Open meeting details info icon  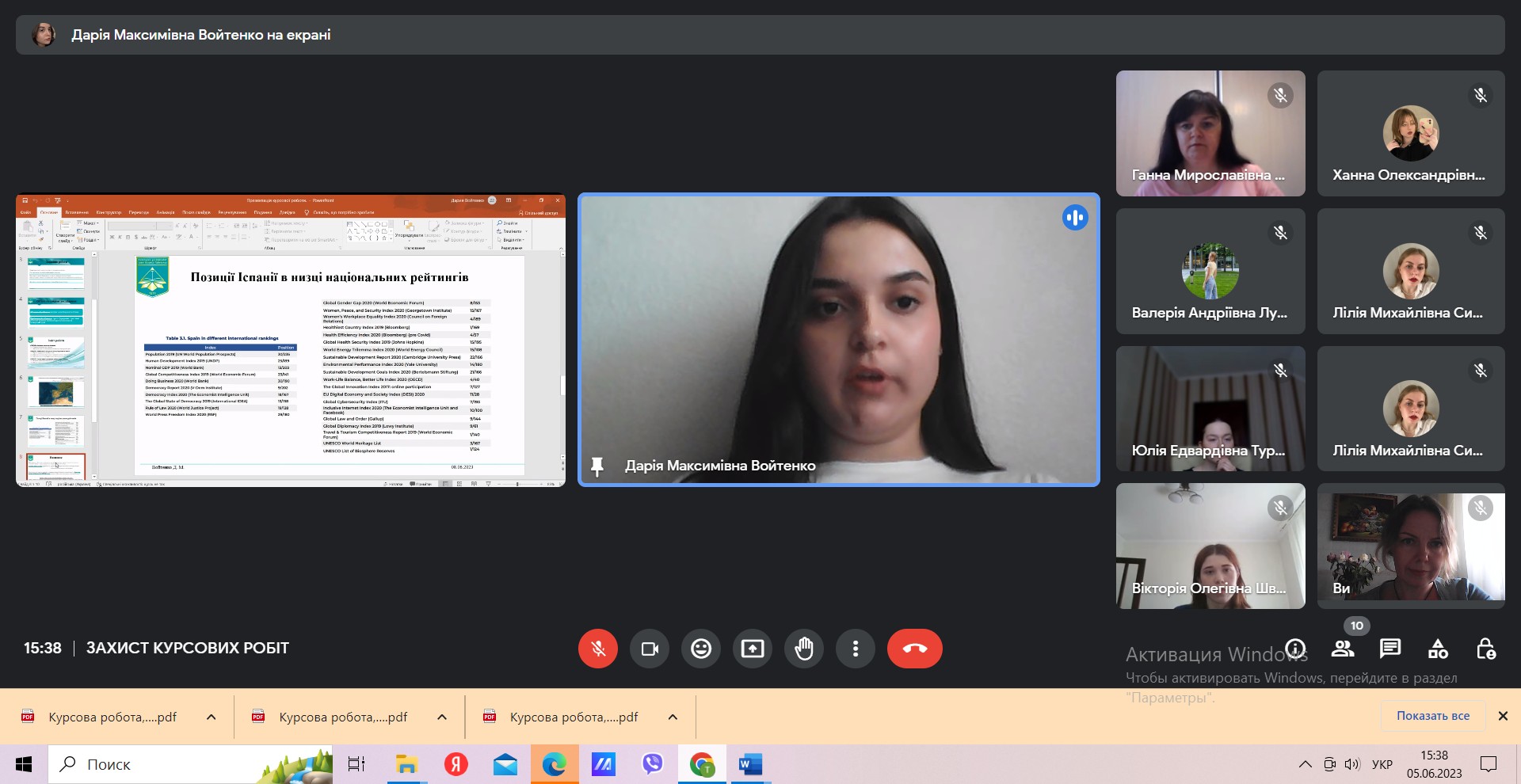point(1296,649)
